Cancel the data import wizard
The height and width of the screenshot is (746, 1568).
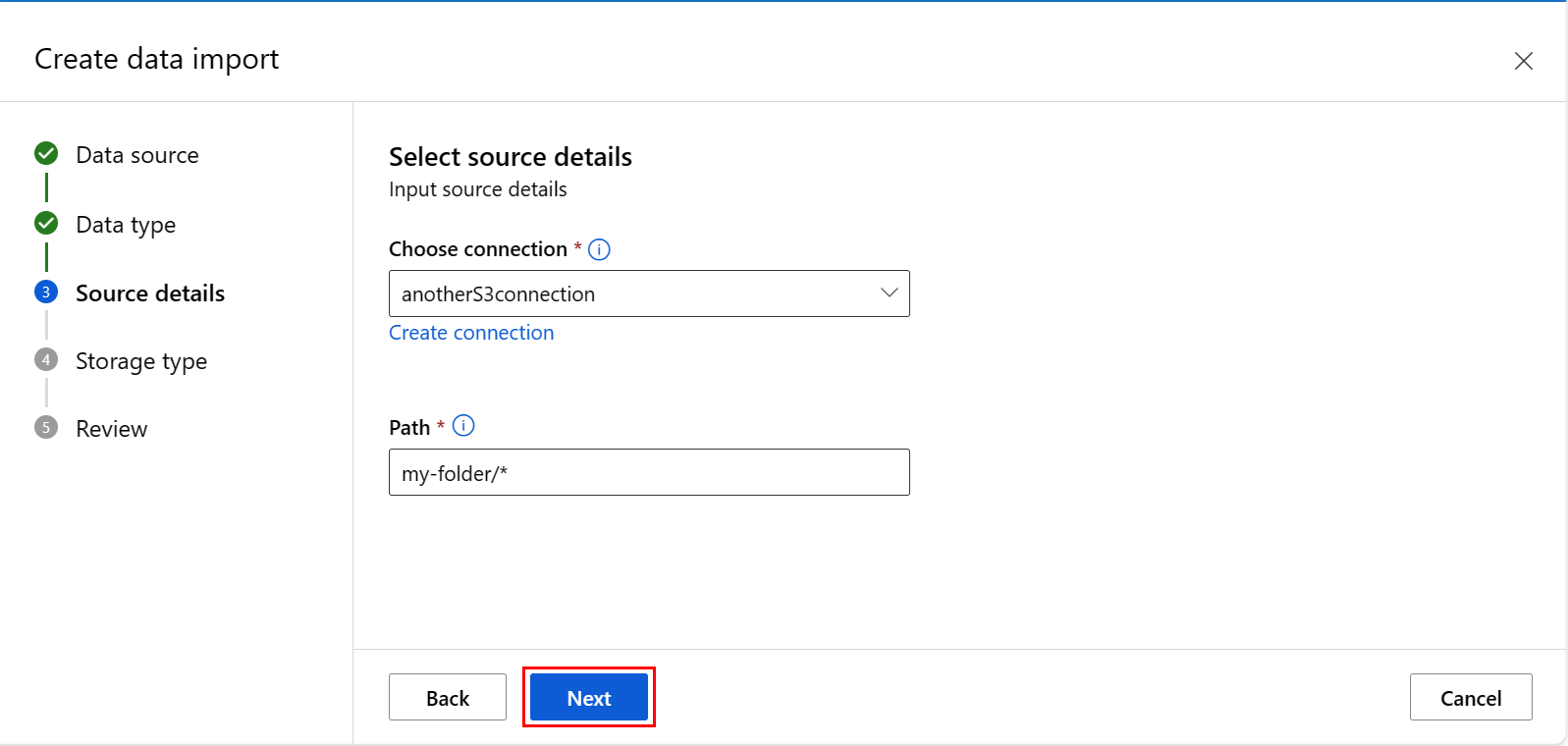click(x=1470, y=698)
